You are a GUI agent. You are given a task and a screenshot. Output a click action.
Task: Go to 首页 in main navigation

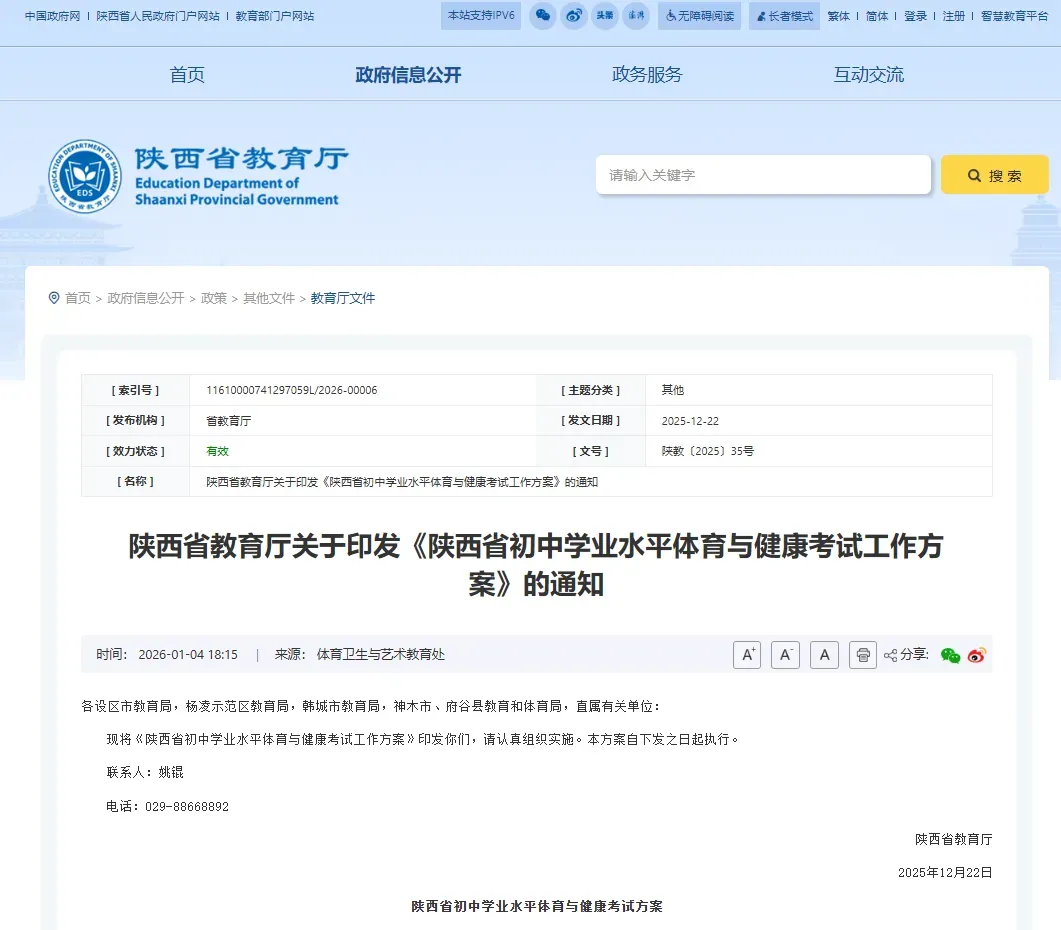pos(187,74)
